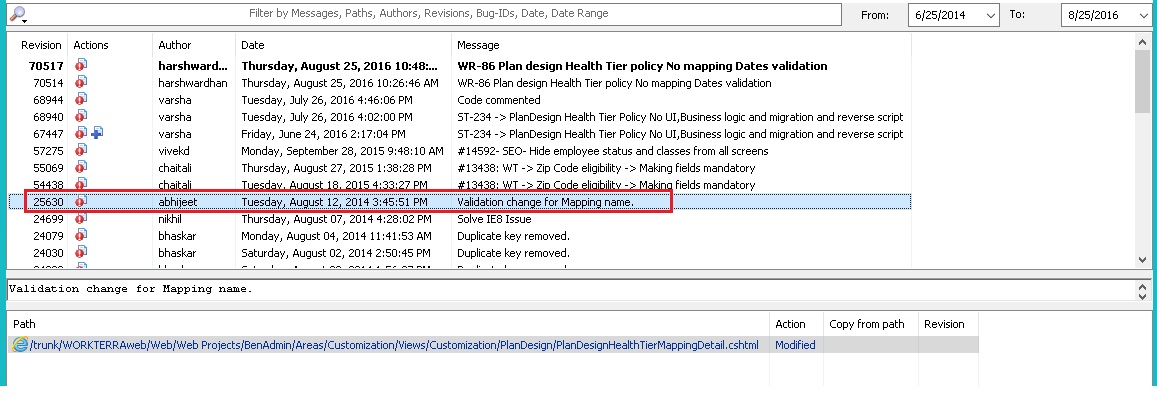Select revision number 24079
The height and width of the screenshot is (399, 1157).
pyautogui.click(x=48, y=235)
